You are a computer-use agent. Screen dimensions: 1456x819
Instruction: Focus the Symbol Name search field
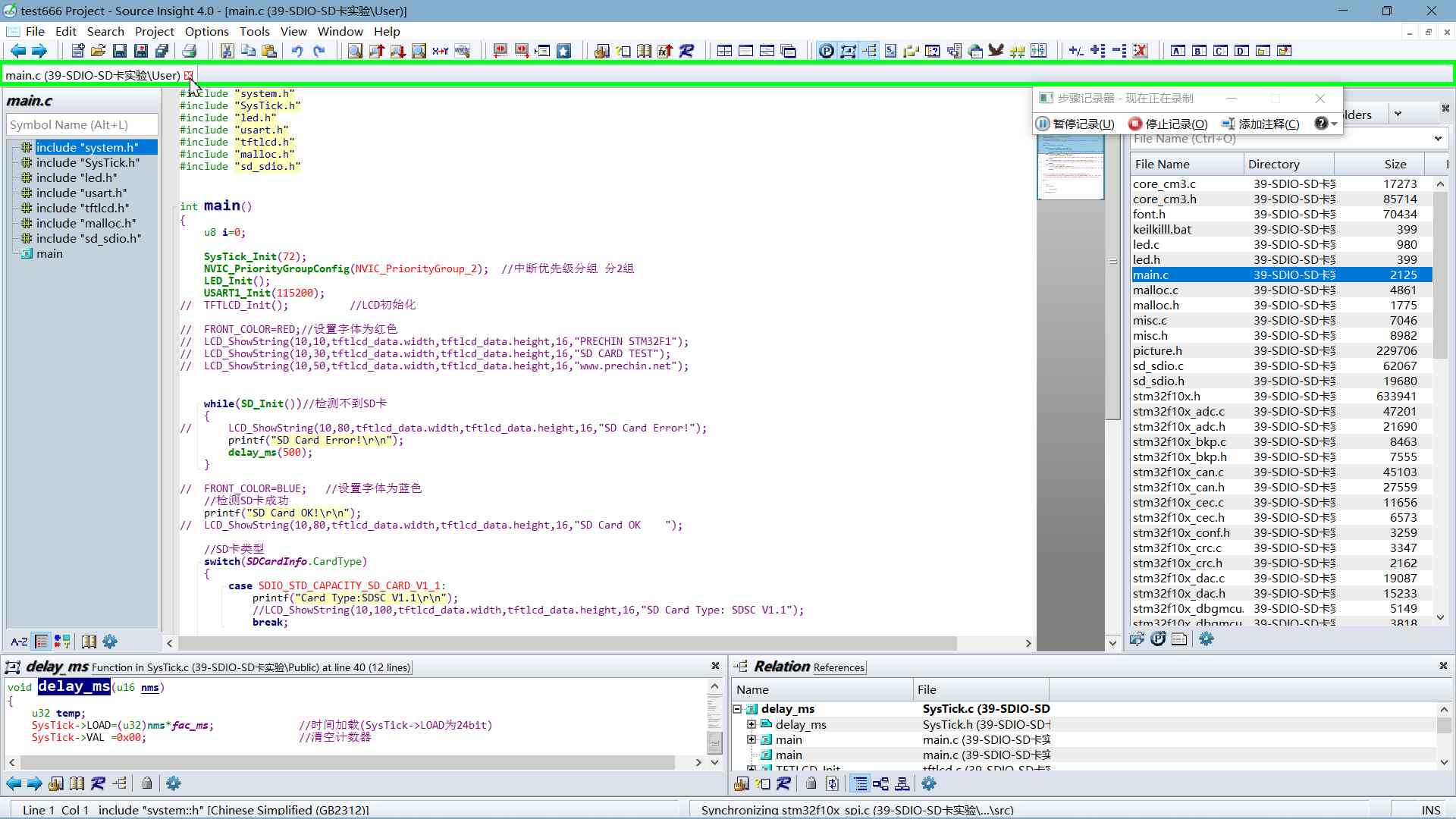coord(82,124)
